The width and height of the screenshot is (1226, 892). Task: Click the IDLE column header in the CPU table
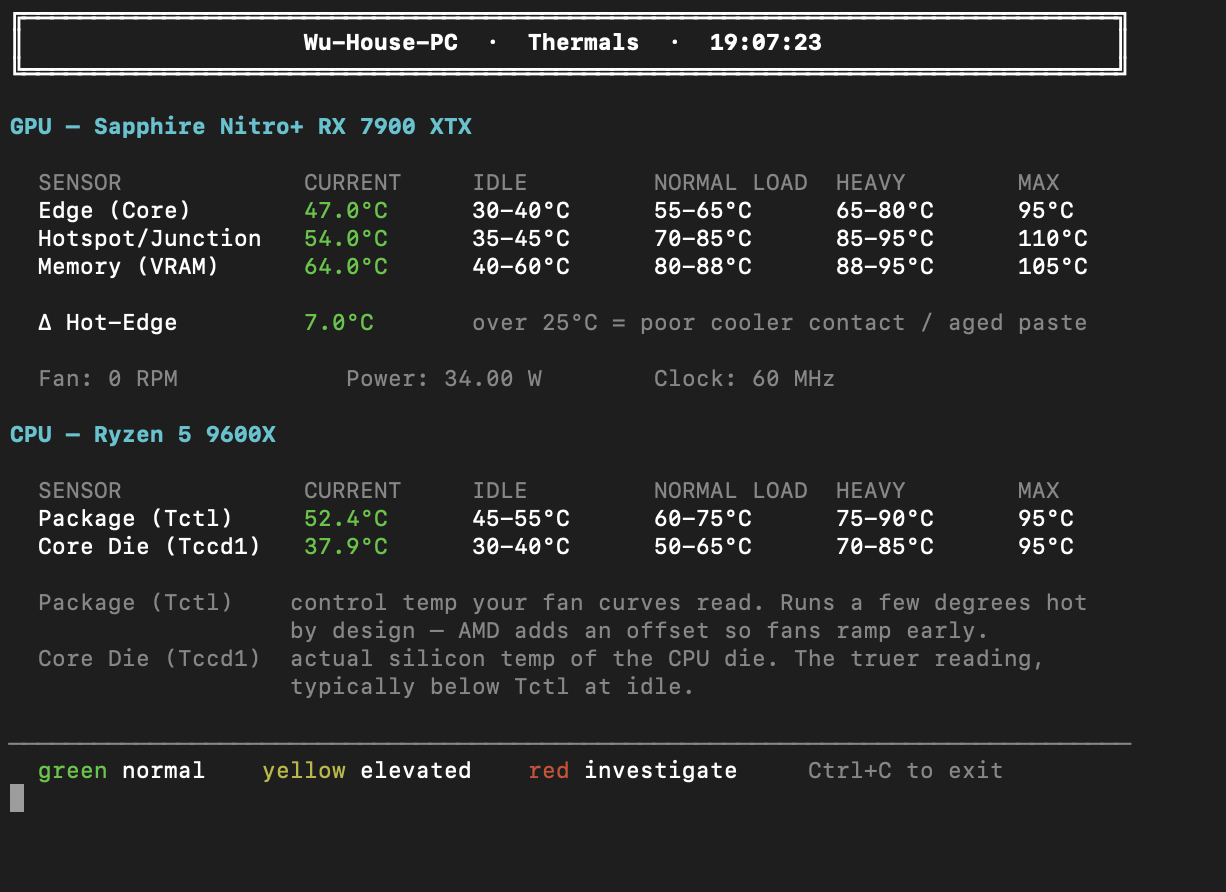click(500, 490)
